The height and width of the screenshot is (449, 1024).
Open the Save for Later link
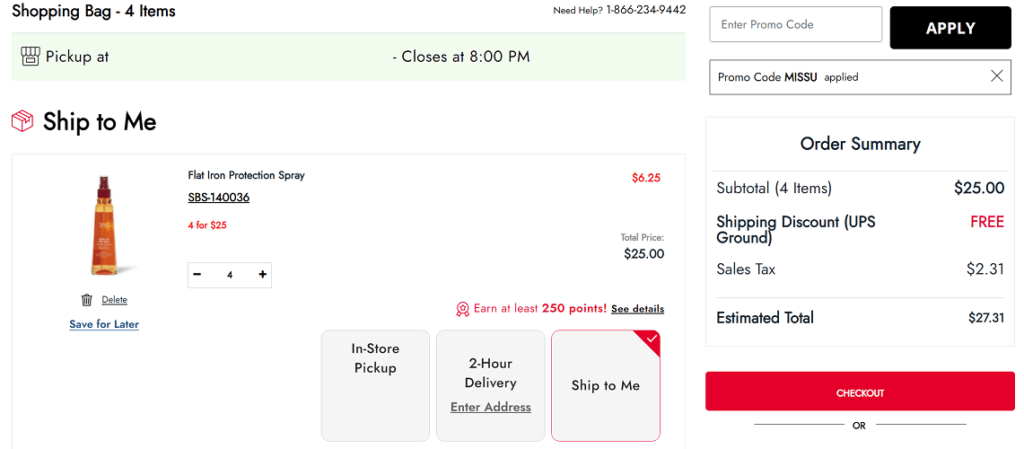(104, 324)
